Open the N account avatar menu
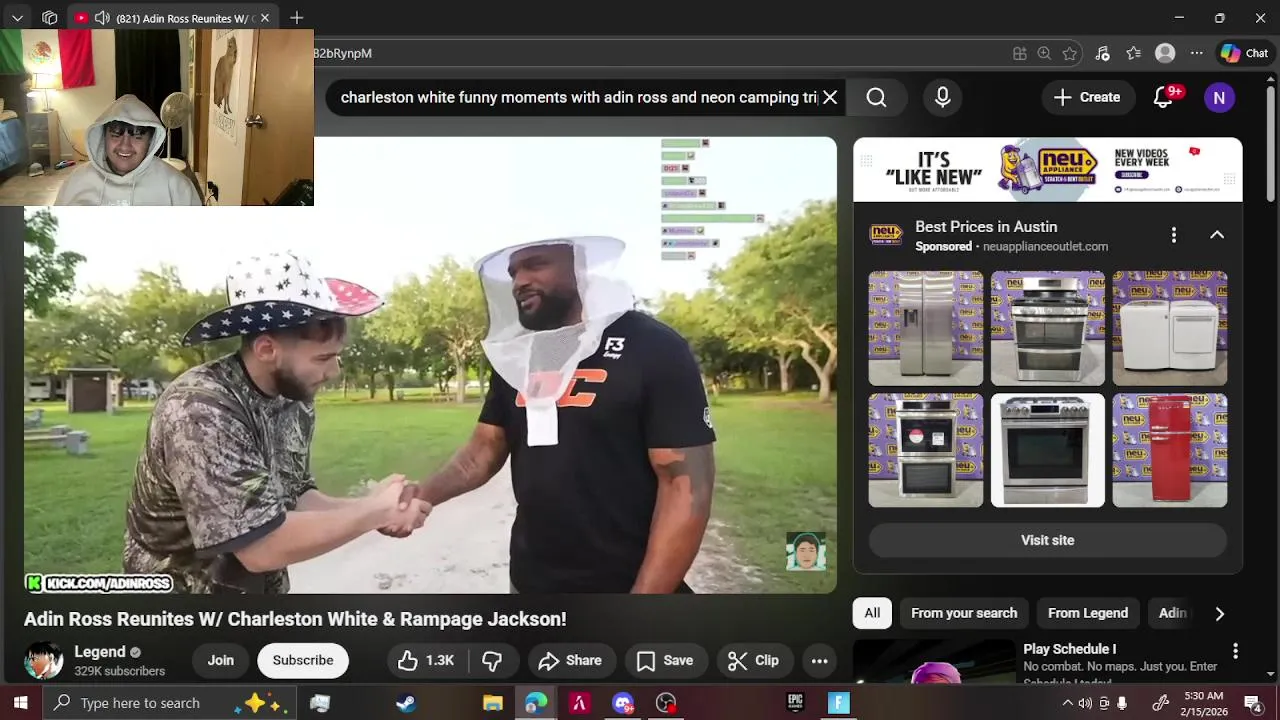Image resolution: width=1280 pixels, height=720 pixels. (x=1219, y=97)
